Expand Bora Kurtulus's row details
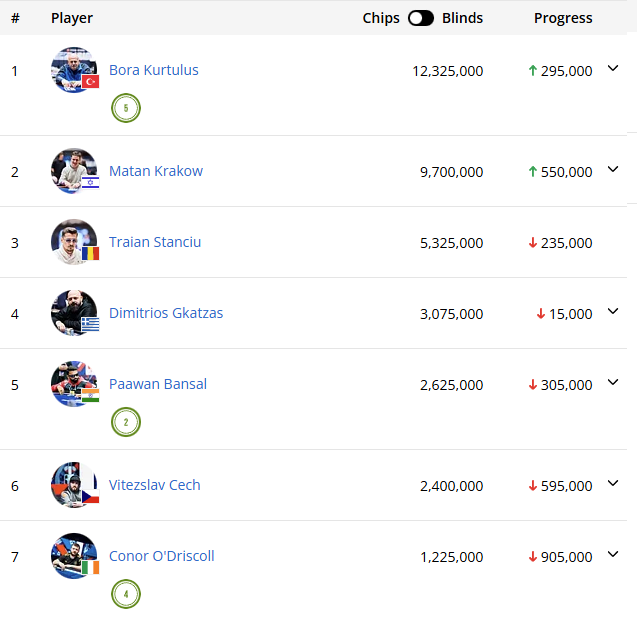 point(614,69)
